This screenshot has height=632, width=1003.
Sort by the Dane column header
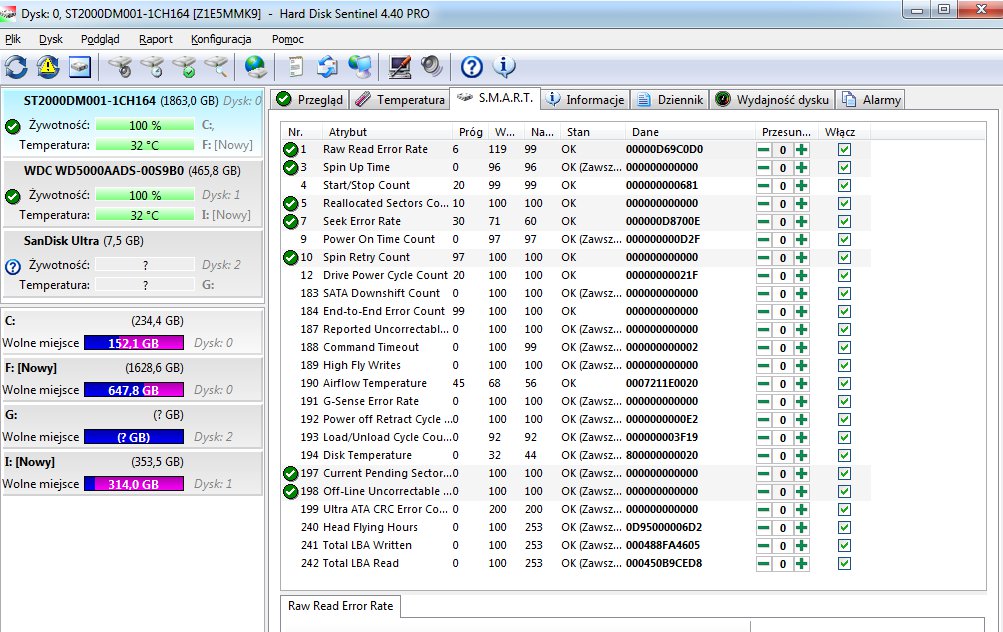click(x=690, y=132)
